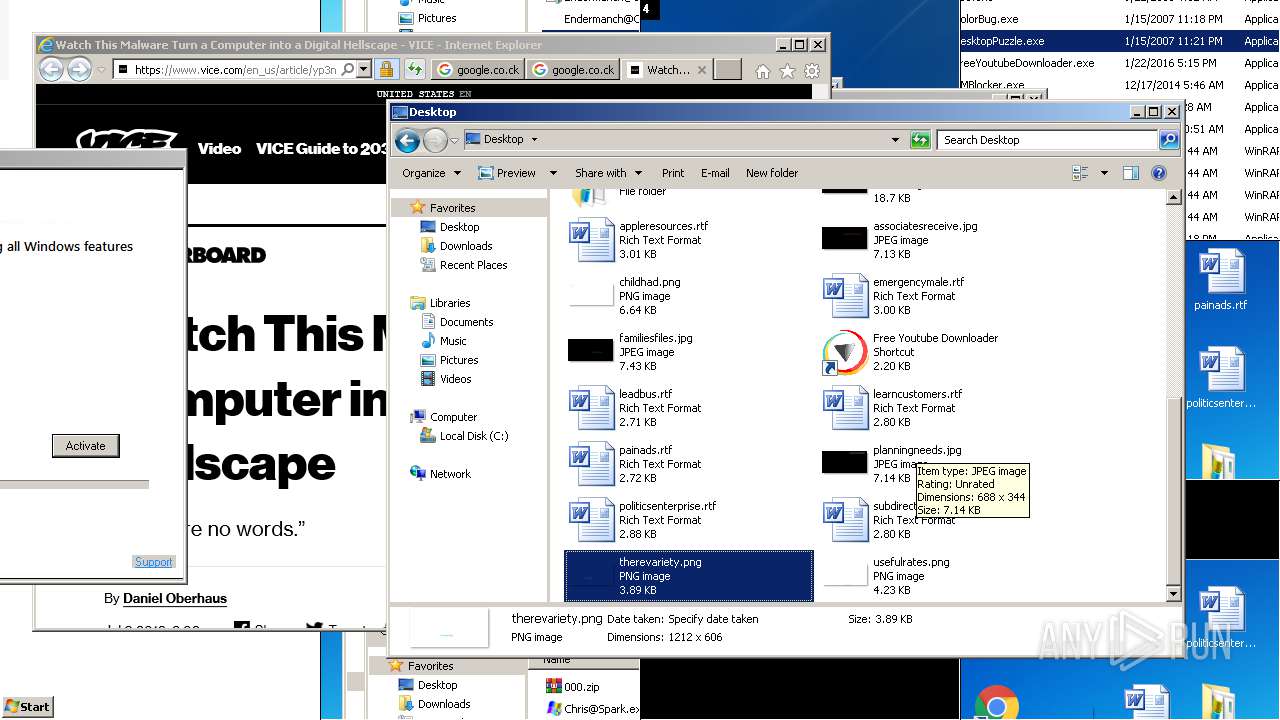
Task: Open recent pages dropdown beside forward button
Action: point(454,141)
